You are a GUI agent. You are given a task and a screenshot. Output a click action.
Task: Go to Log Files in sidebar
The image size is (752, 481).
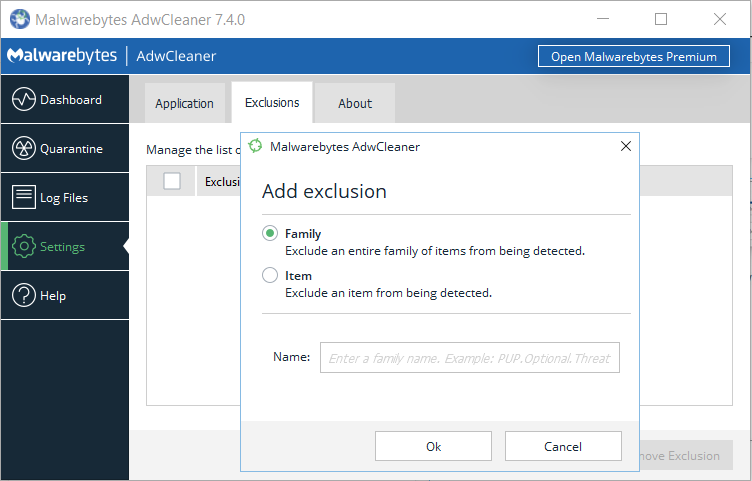click(65, 197)
